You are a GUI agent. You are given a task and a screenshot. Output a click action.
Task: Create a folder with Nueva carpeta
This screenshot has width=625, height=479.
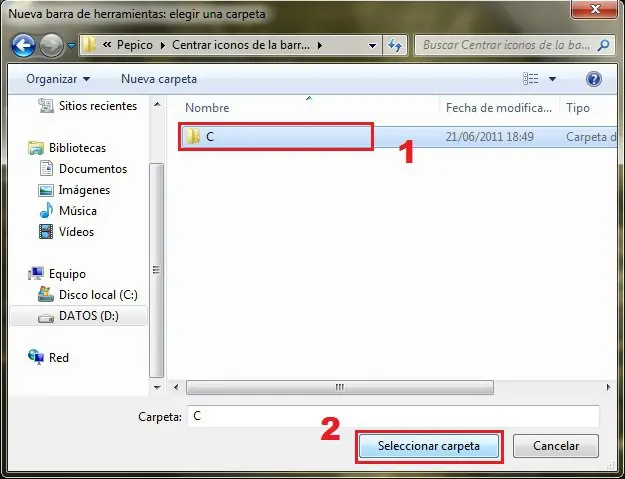159,79
